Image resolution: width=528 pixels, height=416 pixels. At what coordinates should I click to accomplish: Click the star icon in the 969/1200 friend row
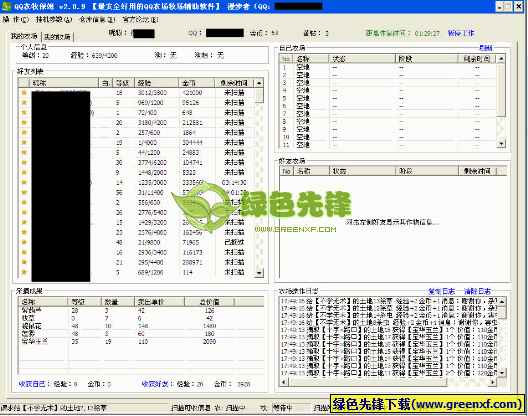tap(24, 102)
